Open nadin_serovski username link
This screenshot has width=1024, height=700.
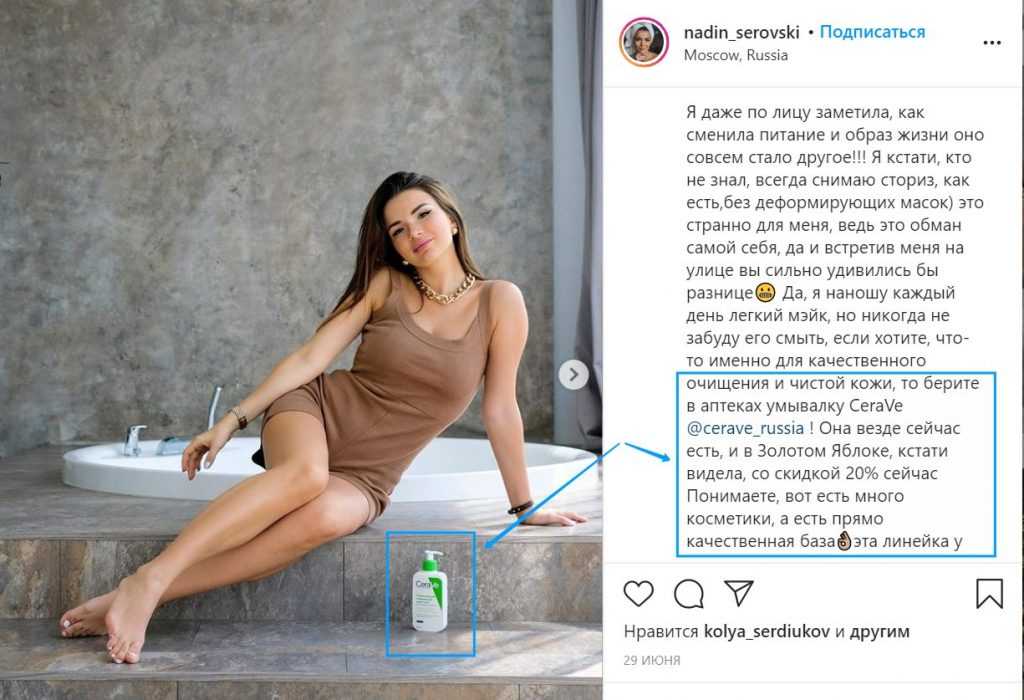point(741,33)
